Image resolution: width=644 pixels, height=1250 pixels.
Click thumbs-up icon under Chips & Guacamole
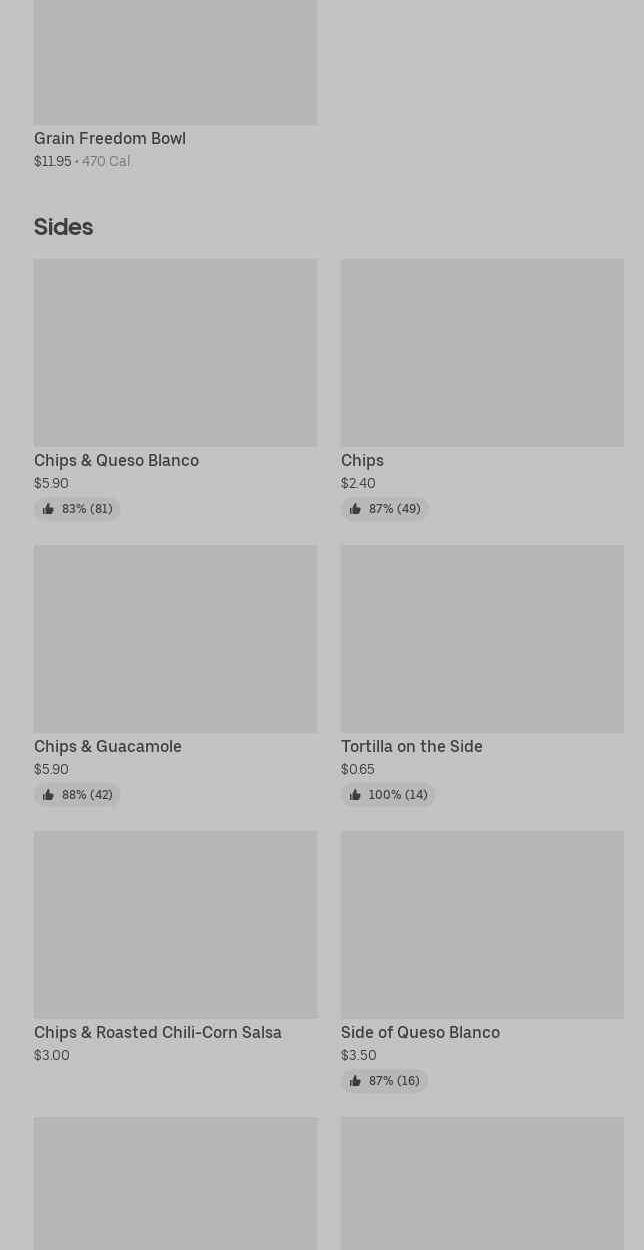[48, 795]
